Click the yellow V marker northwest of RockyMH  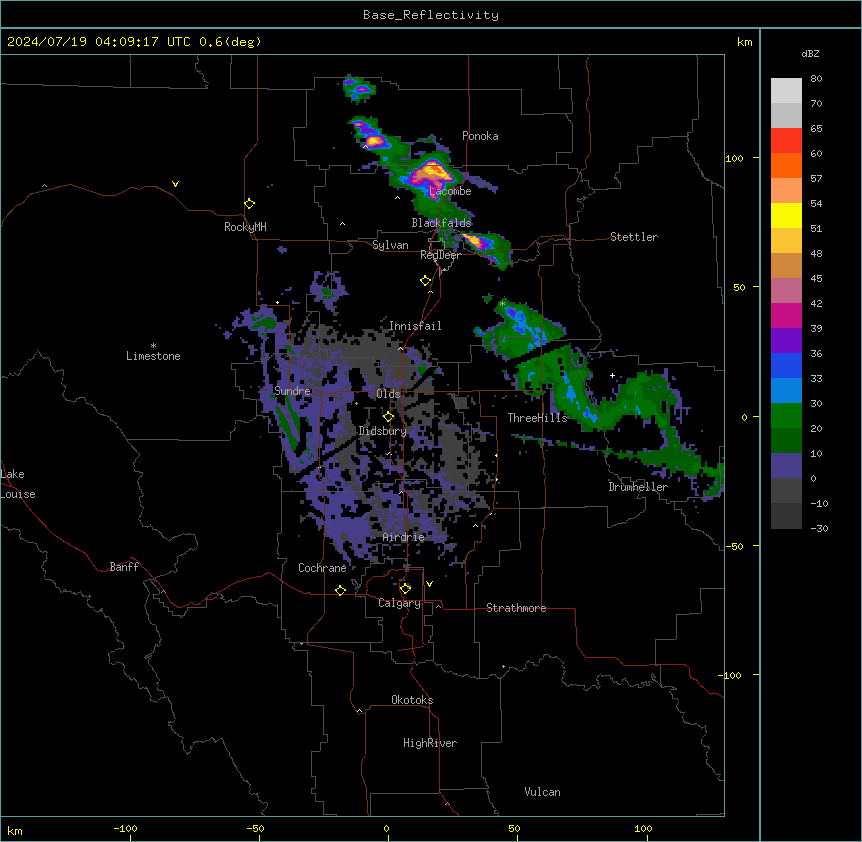click(175, 184)
